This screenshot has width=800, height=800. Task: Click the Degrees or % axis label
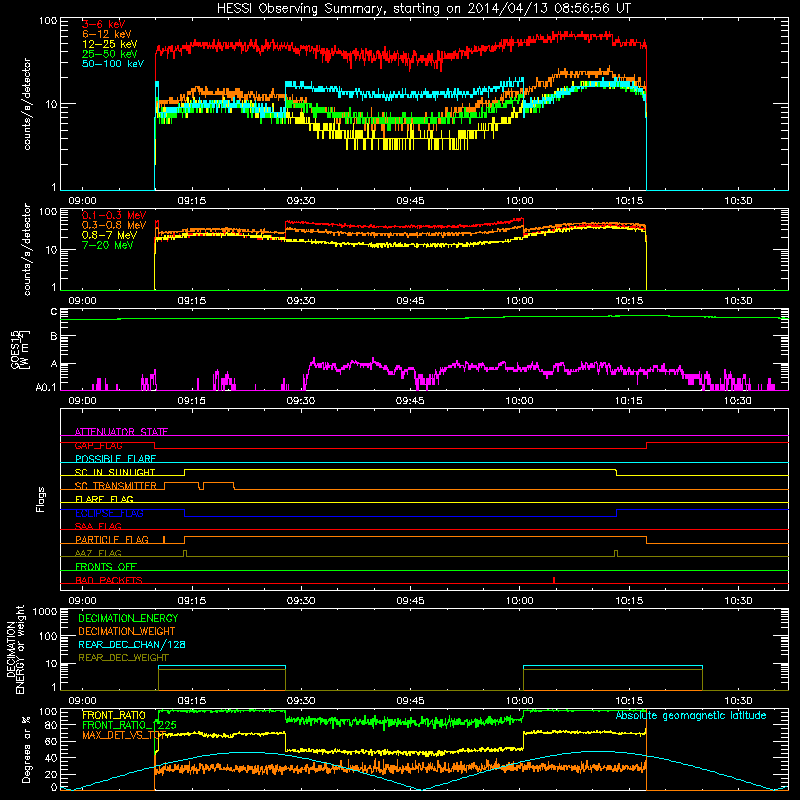point(26,749)
